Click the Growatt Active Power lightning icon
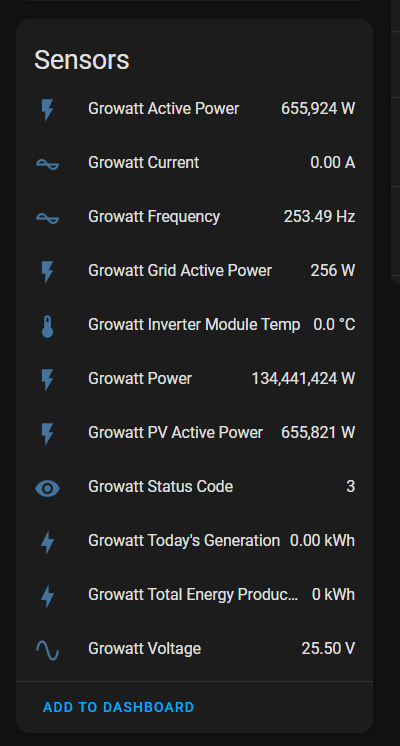 coord(48,109)
